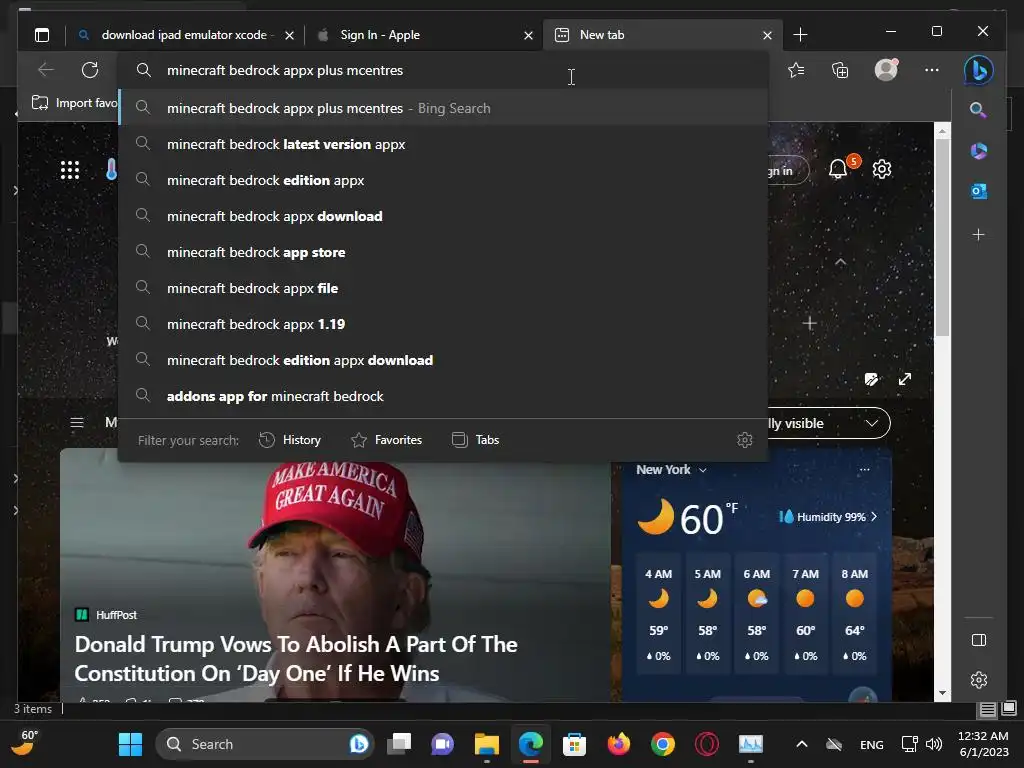Open the Collections toolbar icon

[840, 70]
